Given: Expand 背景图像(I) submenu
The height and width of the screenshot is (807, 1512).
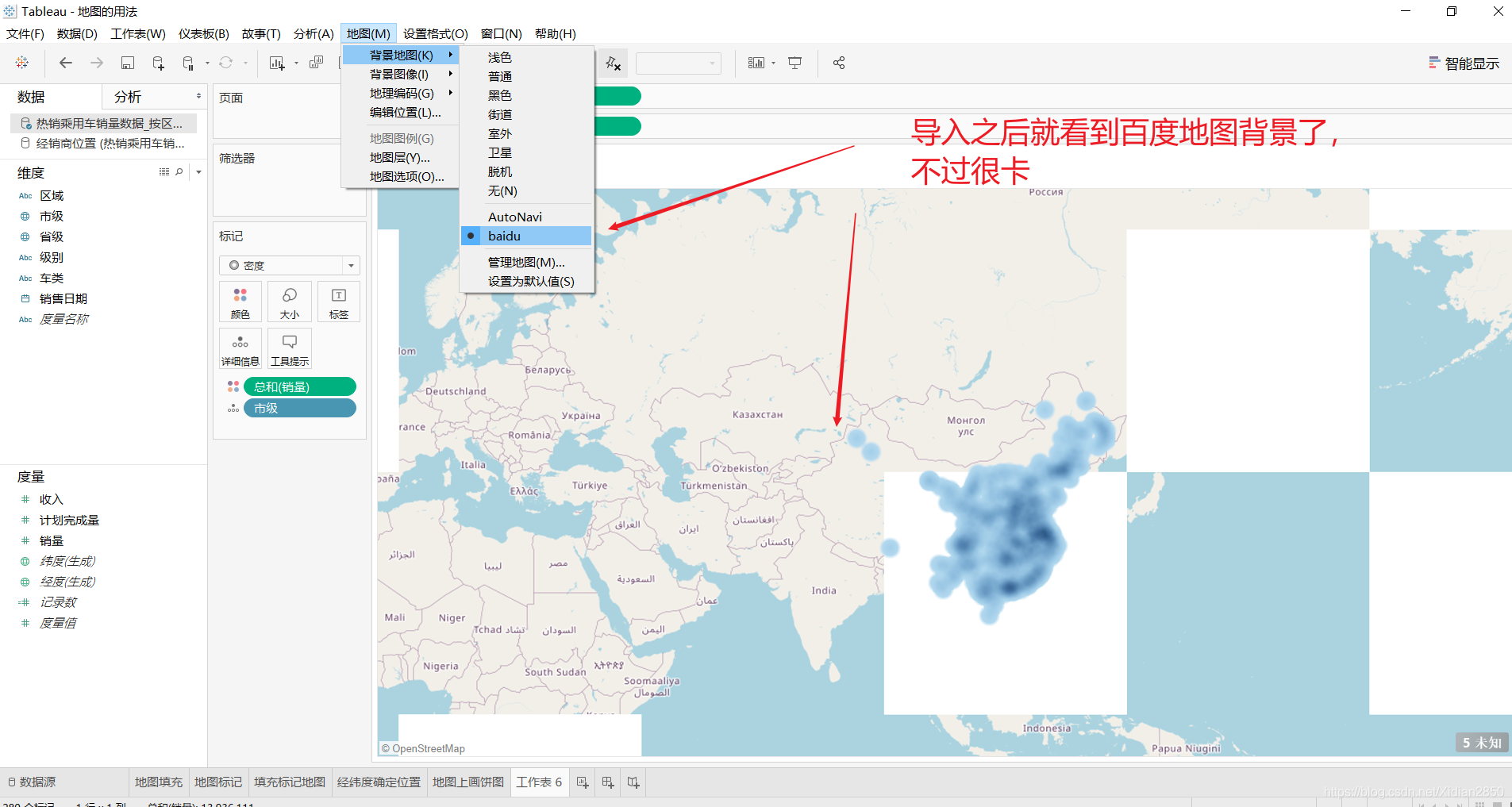Looking at the screenshot, I should coord(401,74).
